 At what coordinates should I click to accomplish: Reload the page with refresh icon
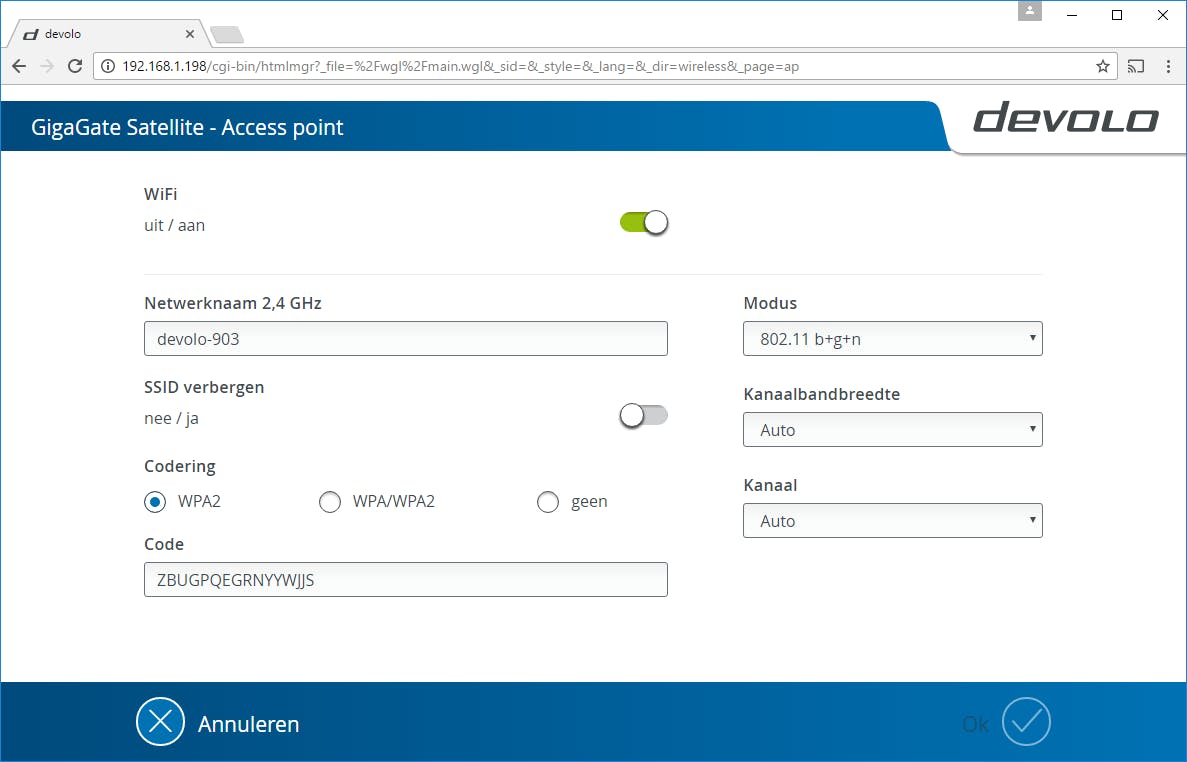pos(75,67)
